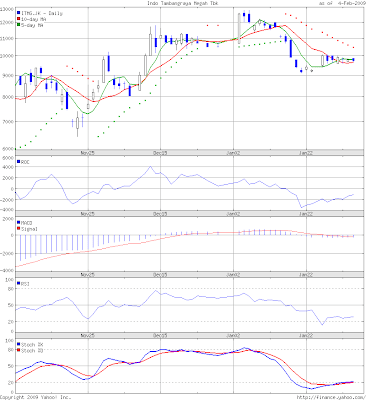
Task: Click red swatch beside Stoch %D
Action: click(19, 350)
